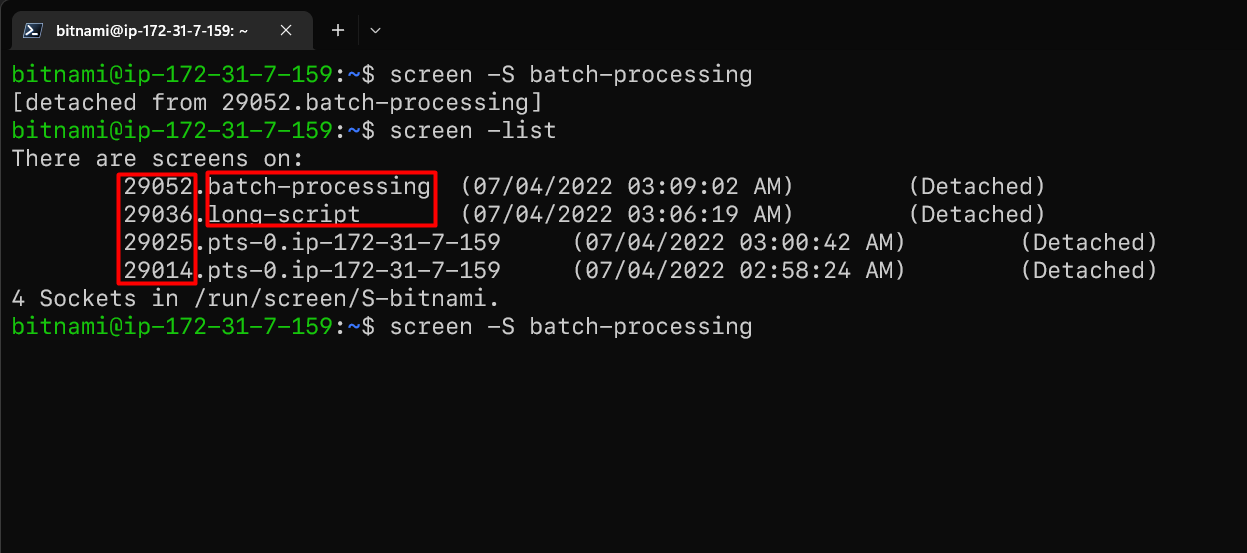
Task: Click session ID 29014
Action: [x=158, y=270]
